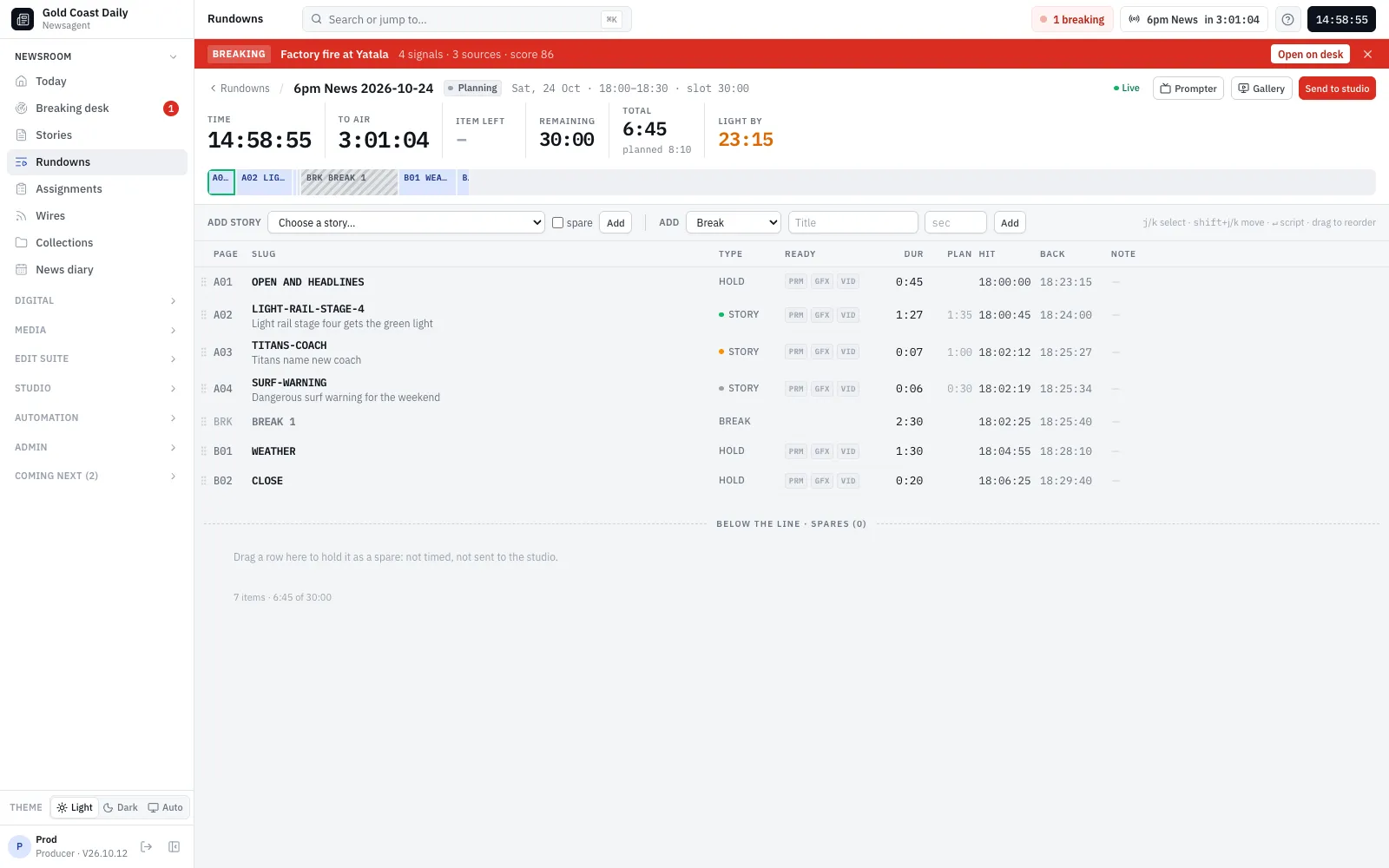
Task: Click GFX chip on TITANS-COACH row
Action: [x=822, y=352]
